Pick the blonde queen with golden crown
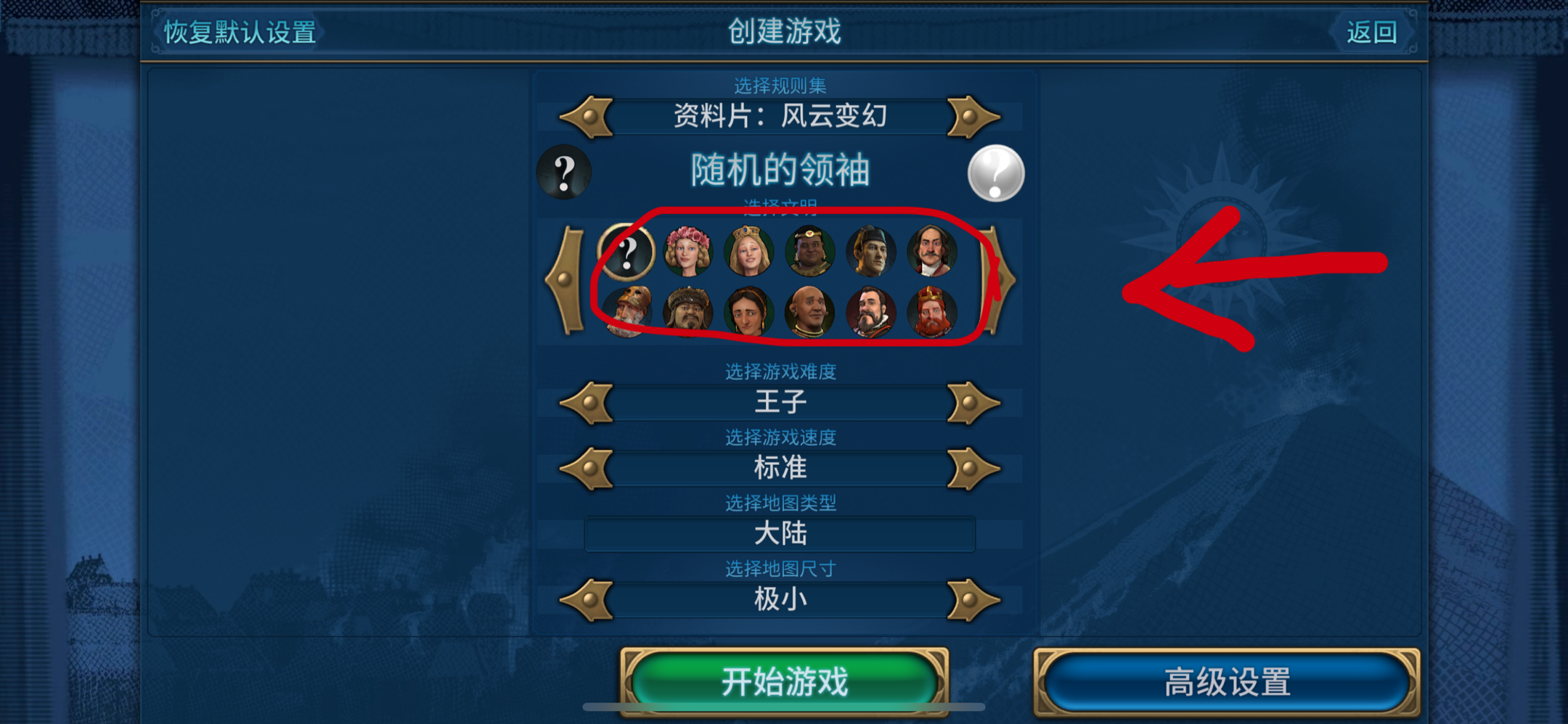Viewport: 1568px width, 724px height. (748, 252)
